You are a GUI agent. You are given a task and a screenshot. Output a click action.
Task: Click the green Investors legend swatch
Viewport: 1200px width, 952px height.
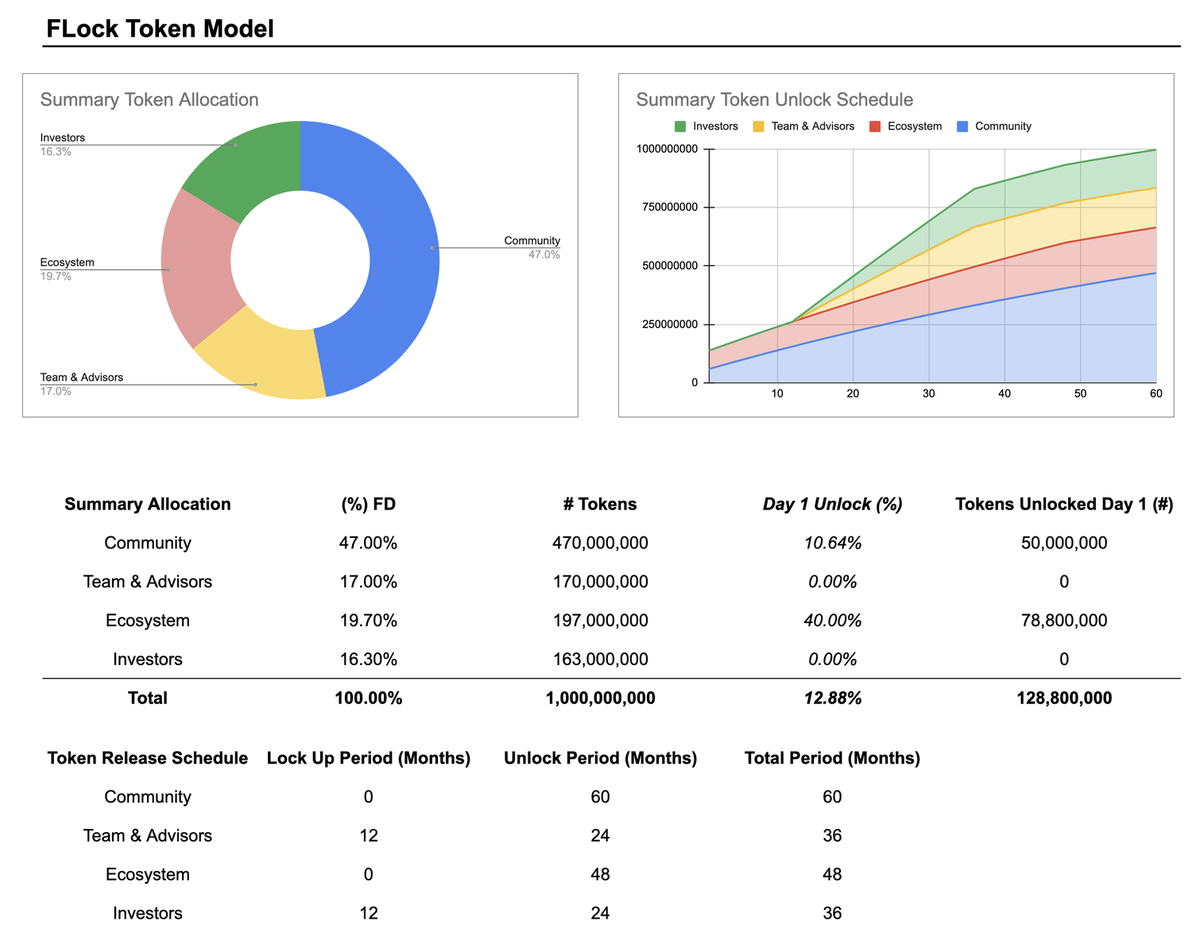pyautogui.click(x=681, y=127)
